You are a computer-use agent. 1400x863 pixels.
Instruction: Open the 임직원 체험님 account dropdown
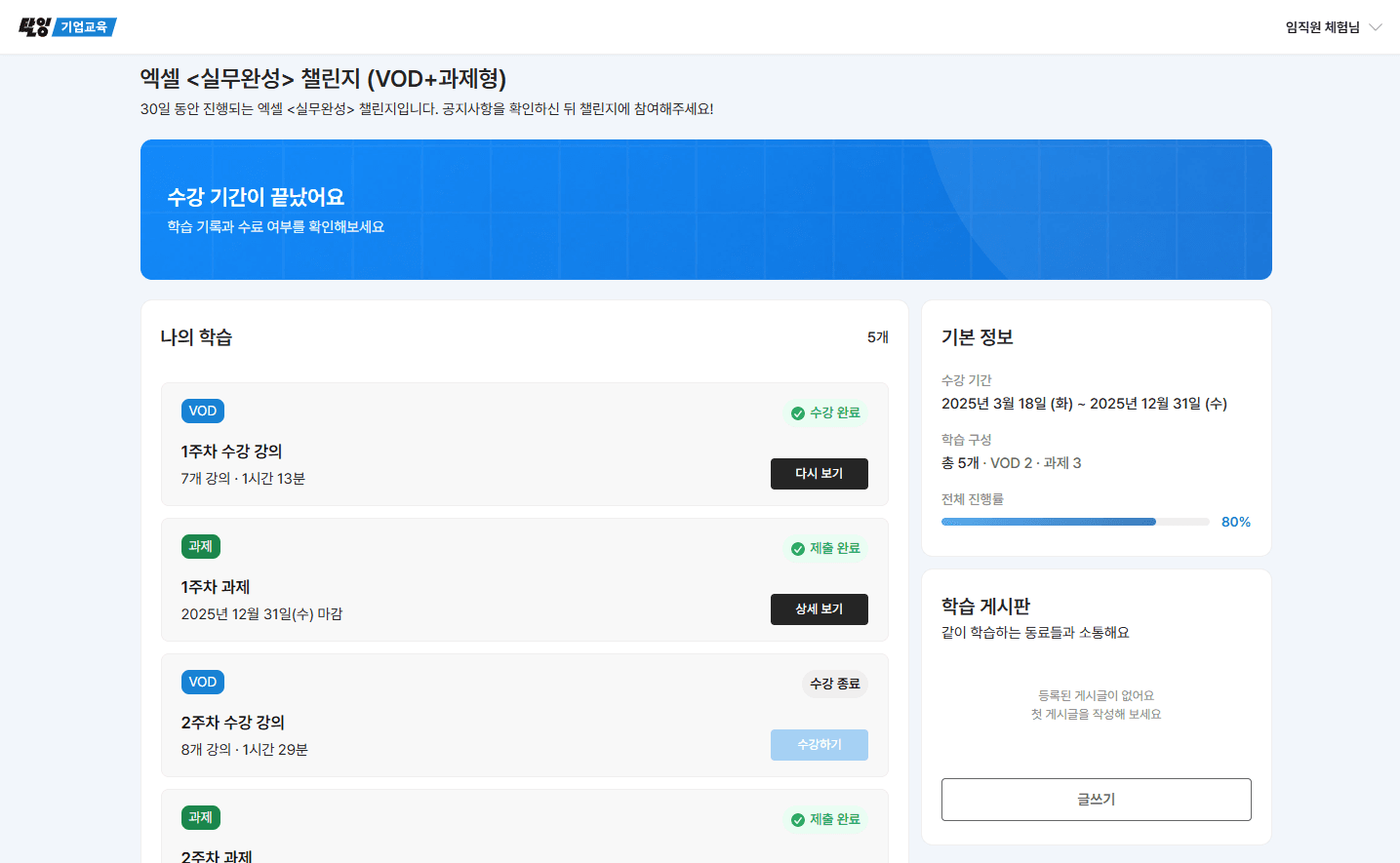tap(1334, 27)
